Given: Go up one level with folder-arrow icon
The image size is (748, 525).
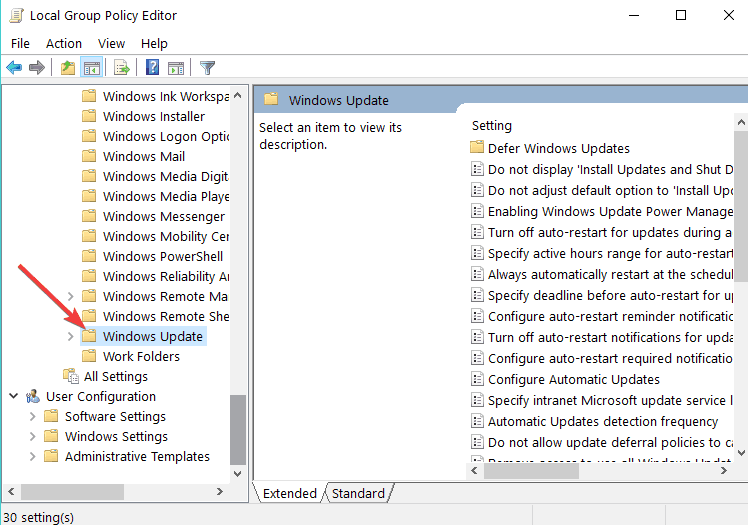Looking at the screenshot, I should (68, 68).
